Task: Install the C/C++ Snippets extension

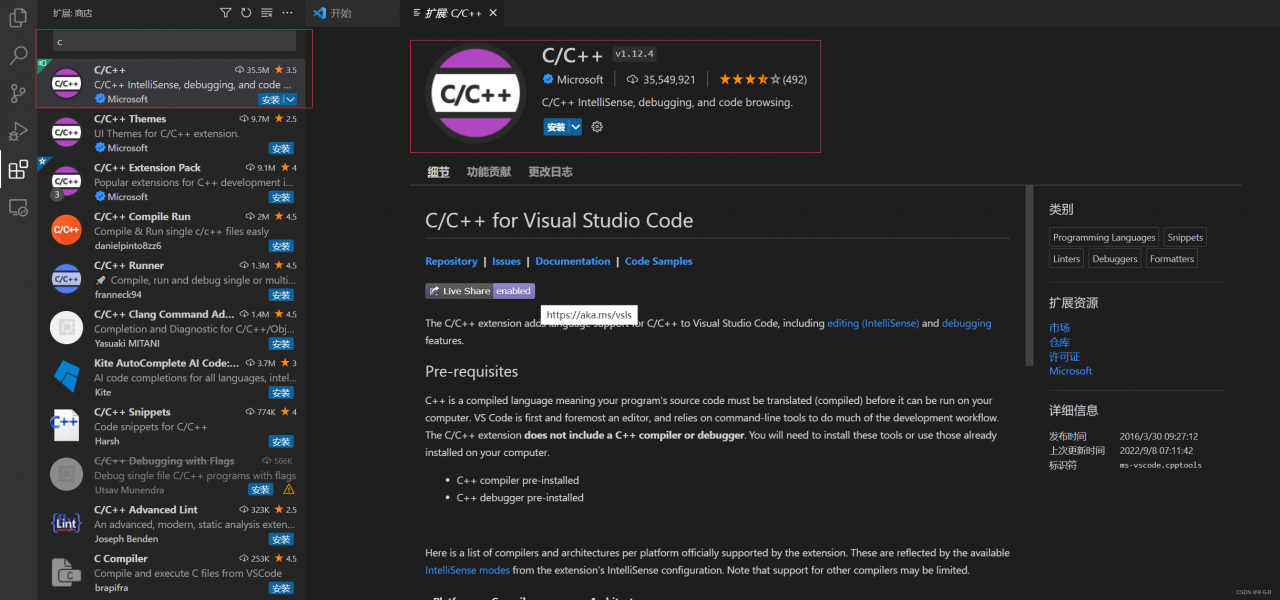Action: click(281, 442)
